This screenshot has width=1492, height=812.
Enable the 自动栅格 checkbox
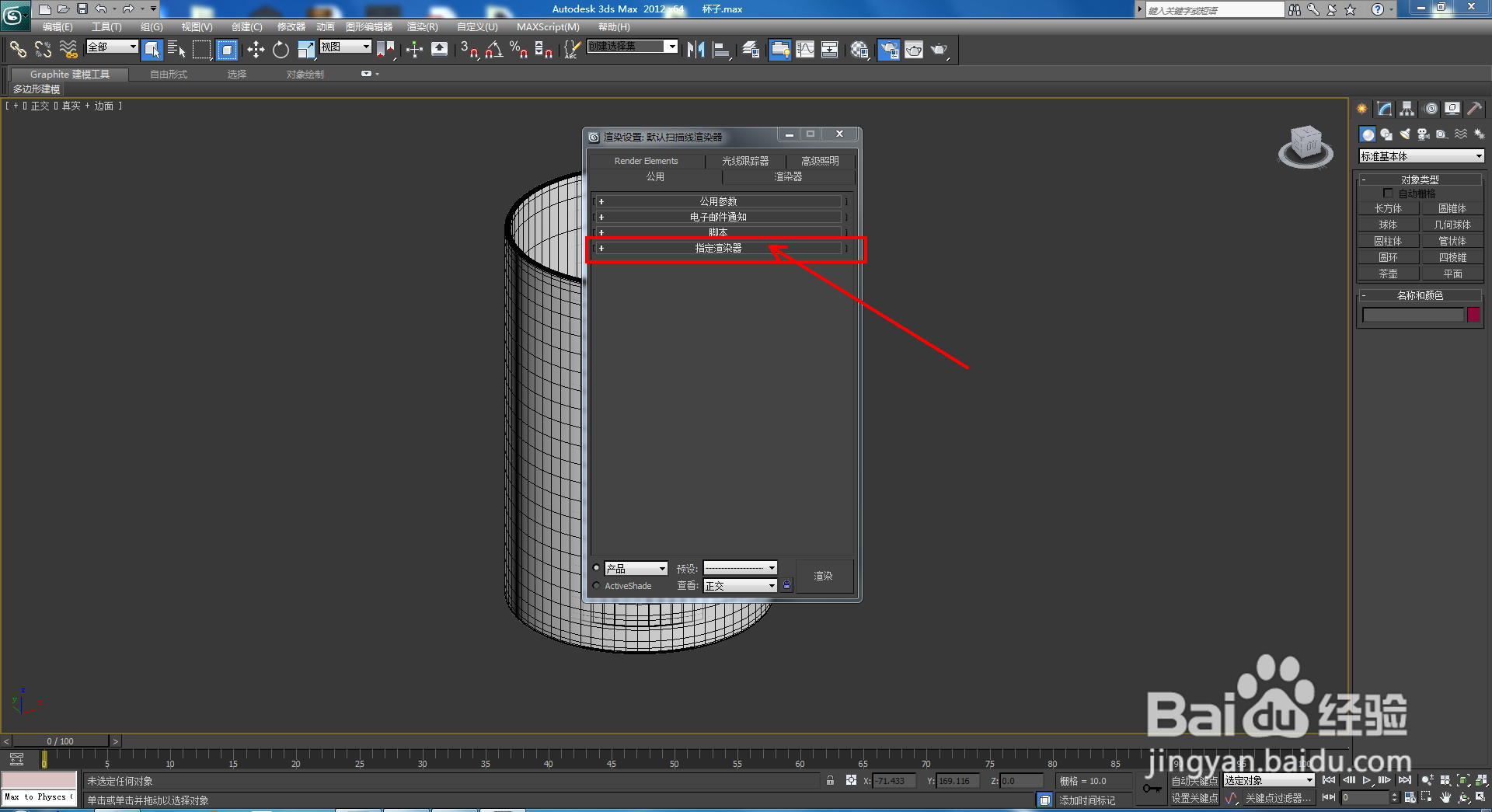(x=1389, y=193)
